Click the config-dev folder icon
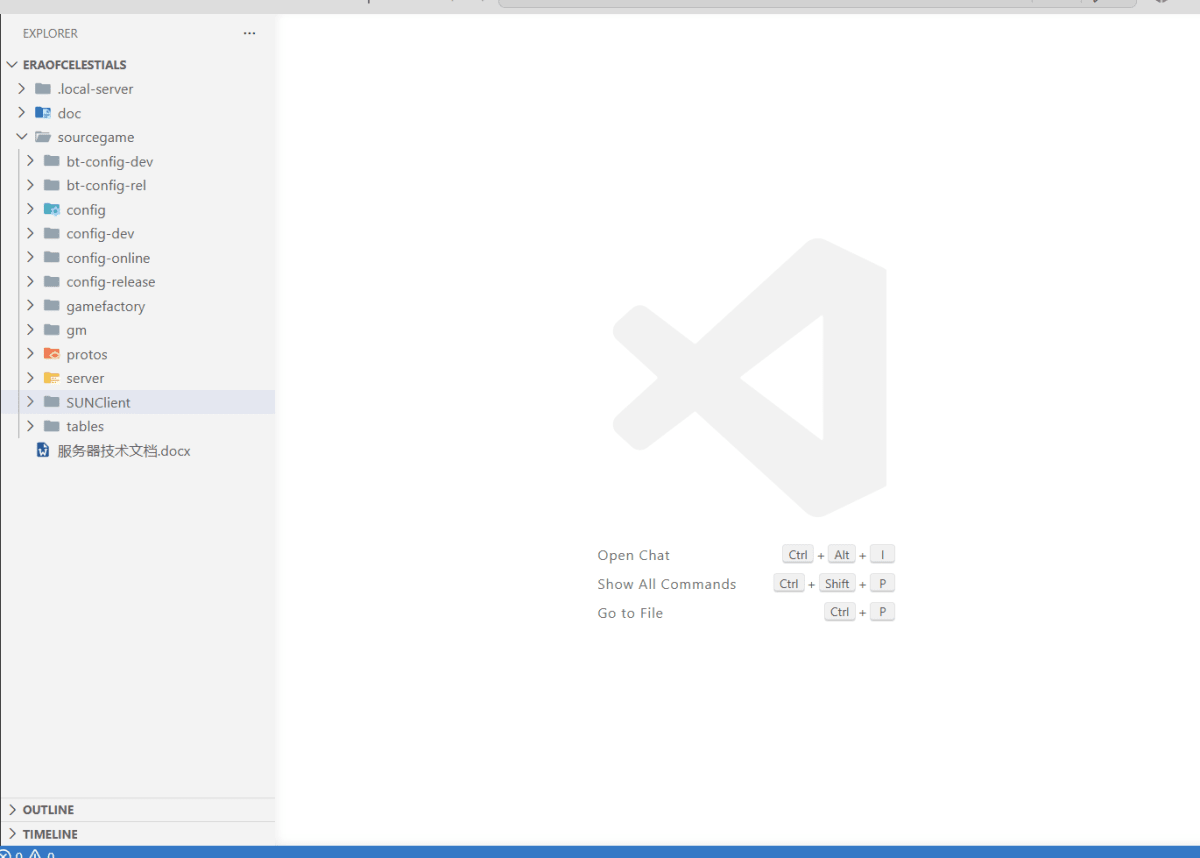 coord(52,234)
